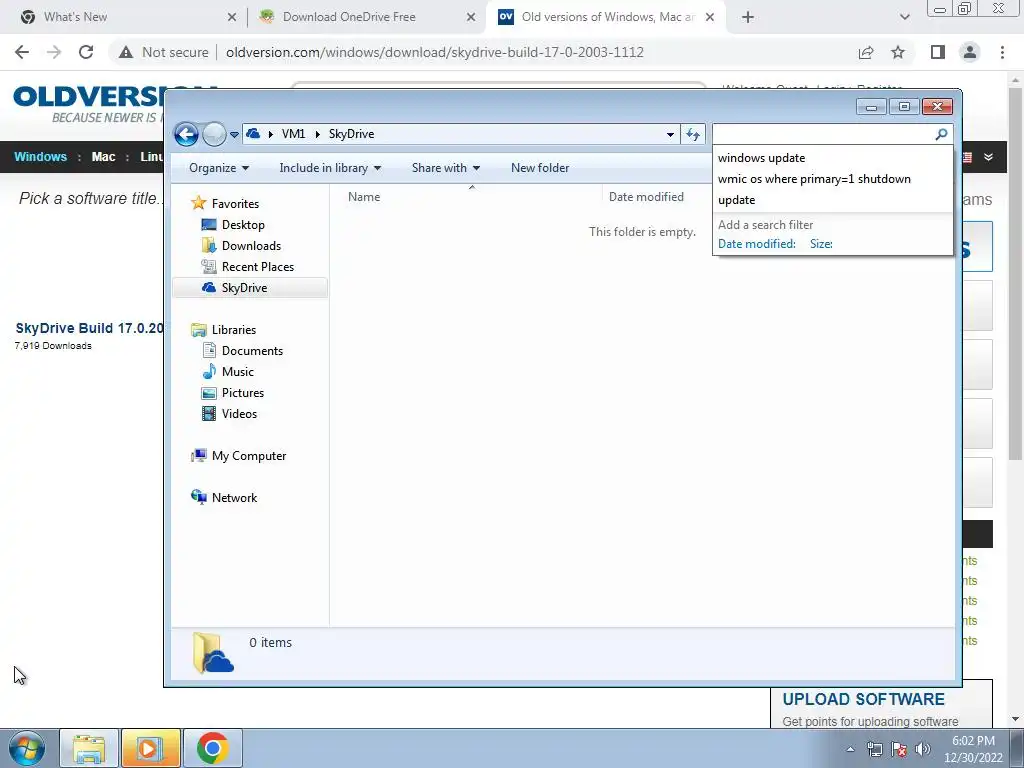1024x768 pixels.
Task: Choose 'wmic os where primary=1 shutdown' suggestion
Action: click(814, 179)
